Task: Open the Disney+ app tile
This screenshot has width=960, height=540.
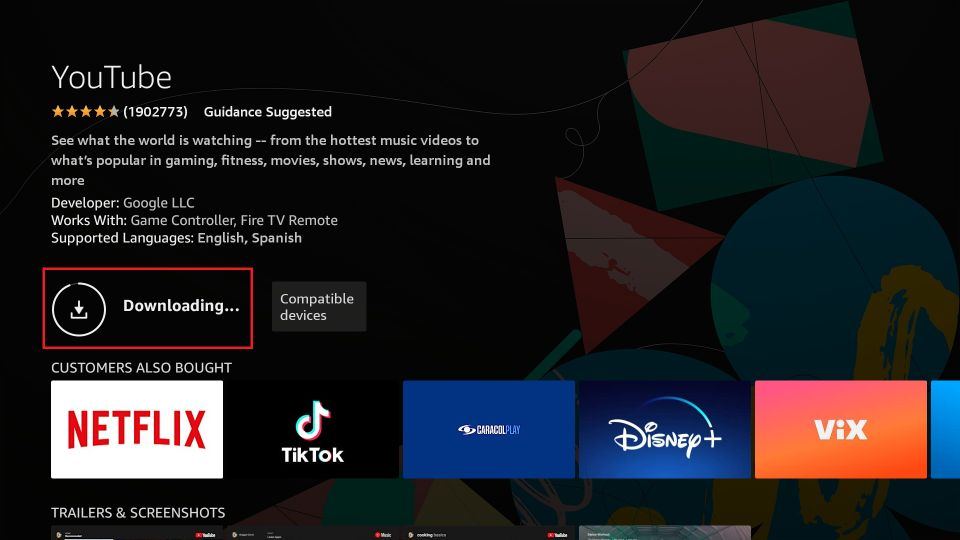Action: click(x=665, y=429)
